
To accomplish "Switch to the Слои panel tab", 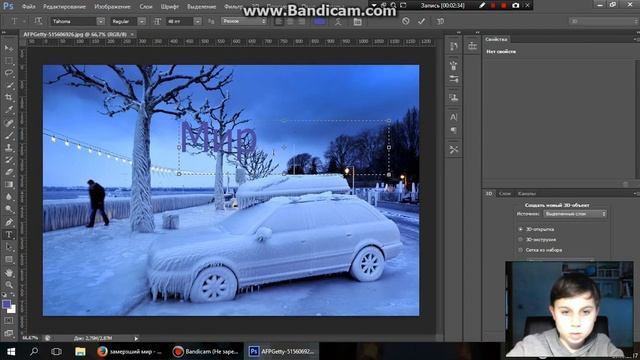I will (505, 193).
